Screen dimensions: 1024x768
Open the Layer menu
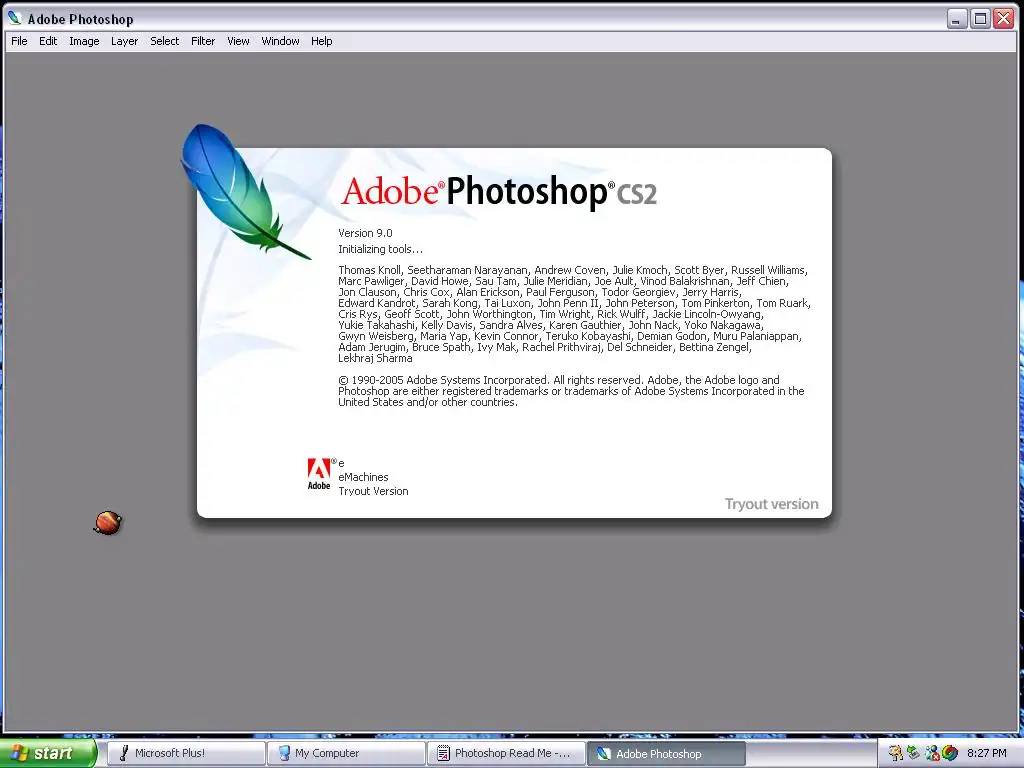point(124,41)
